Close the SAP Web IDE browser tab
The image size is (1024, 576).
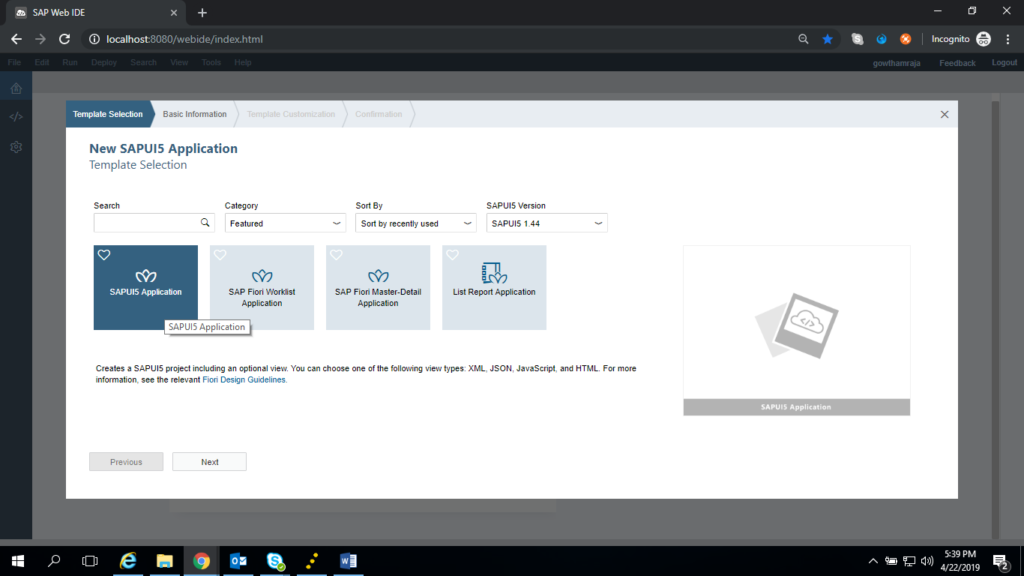174,12
